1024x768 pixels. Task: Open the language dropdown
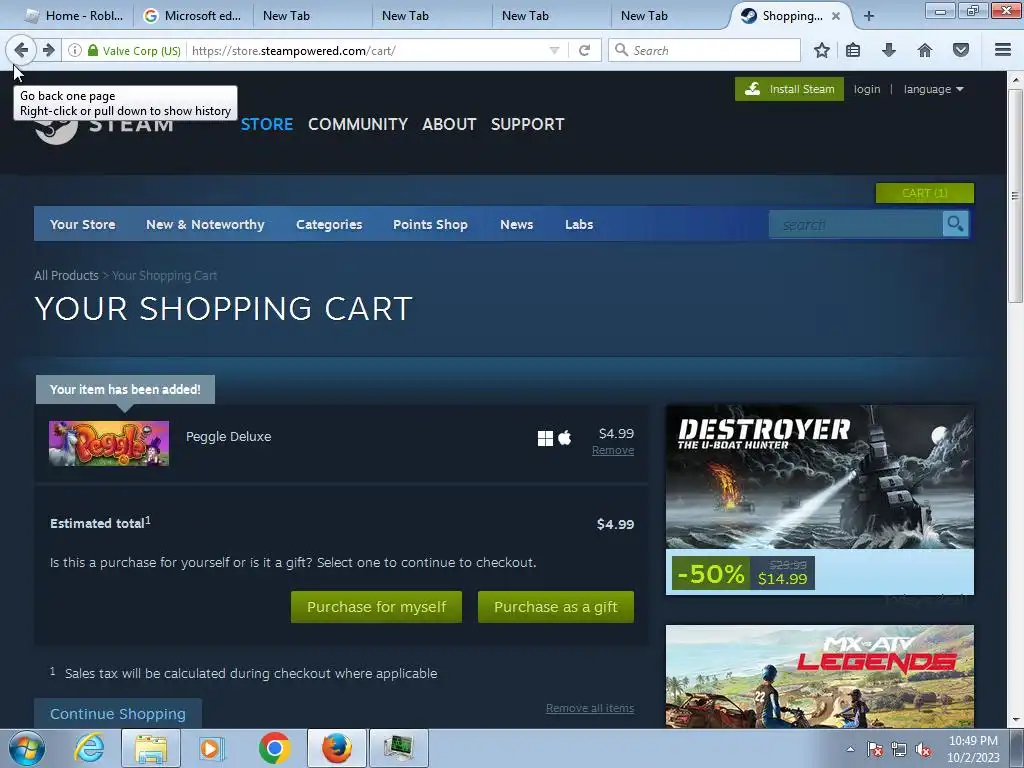[x=933, y=89]
